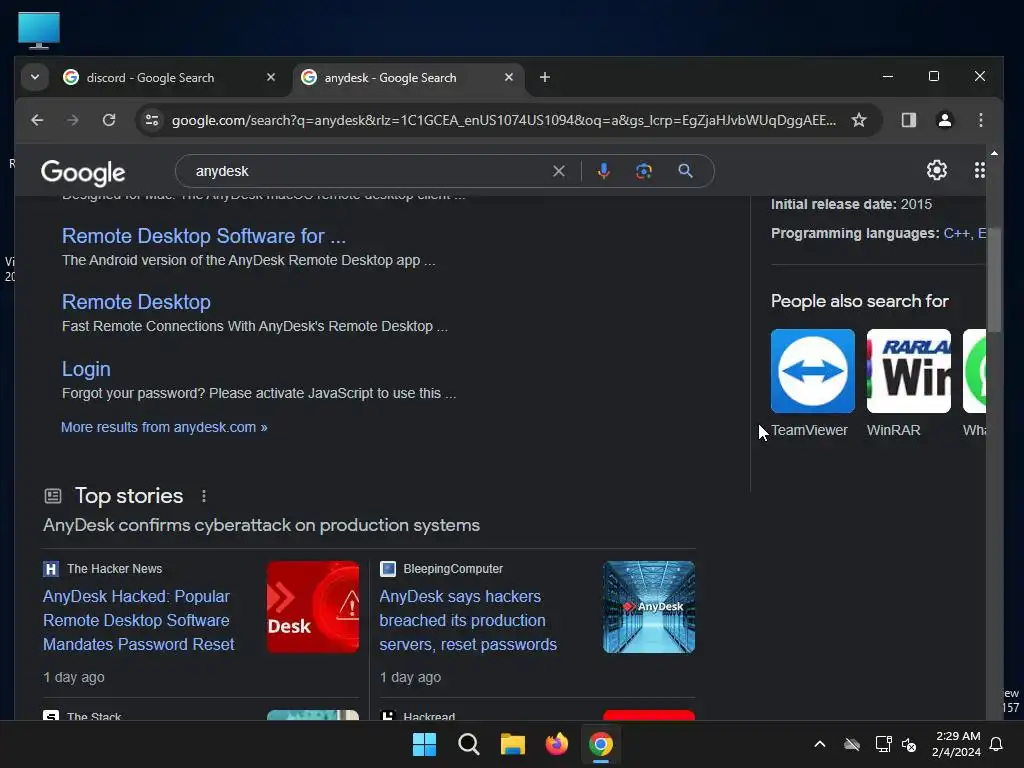The image size is (1024, 768).
Task: Click the TeamViewer label
Action: click(809, 430)
